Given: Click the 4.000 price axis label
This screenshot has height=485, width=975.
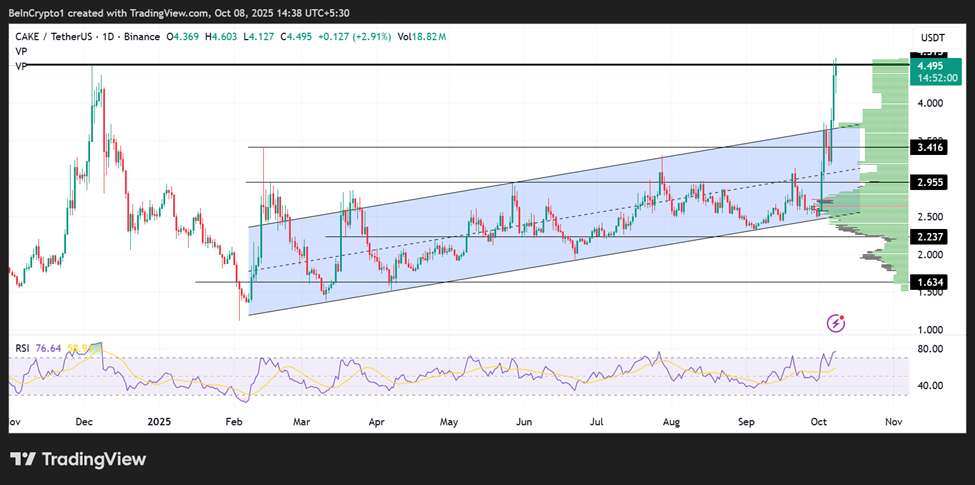Looking at the screenshot, I should point(931,103).
